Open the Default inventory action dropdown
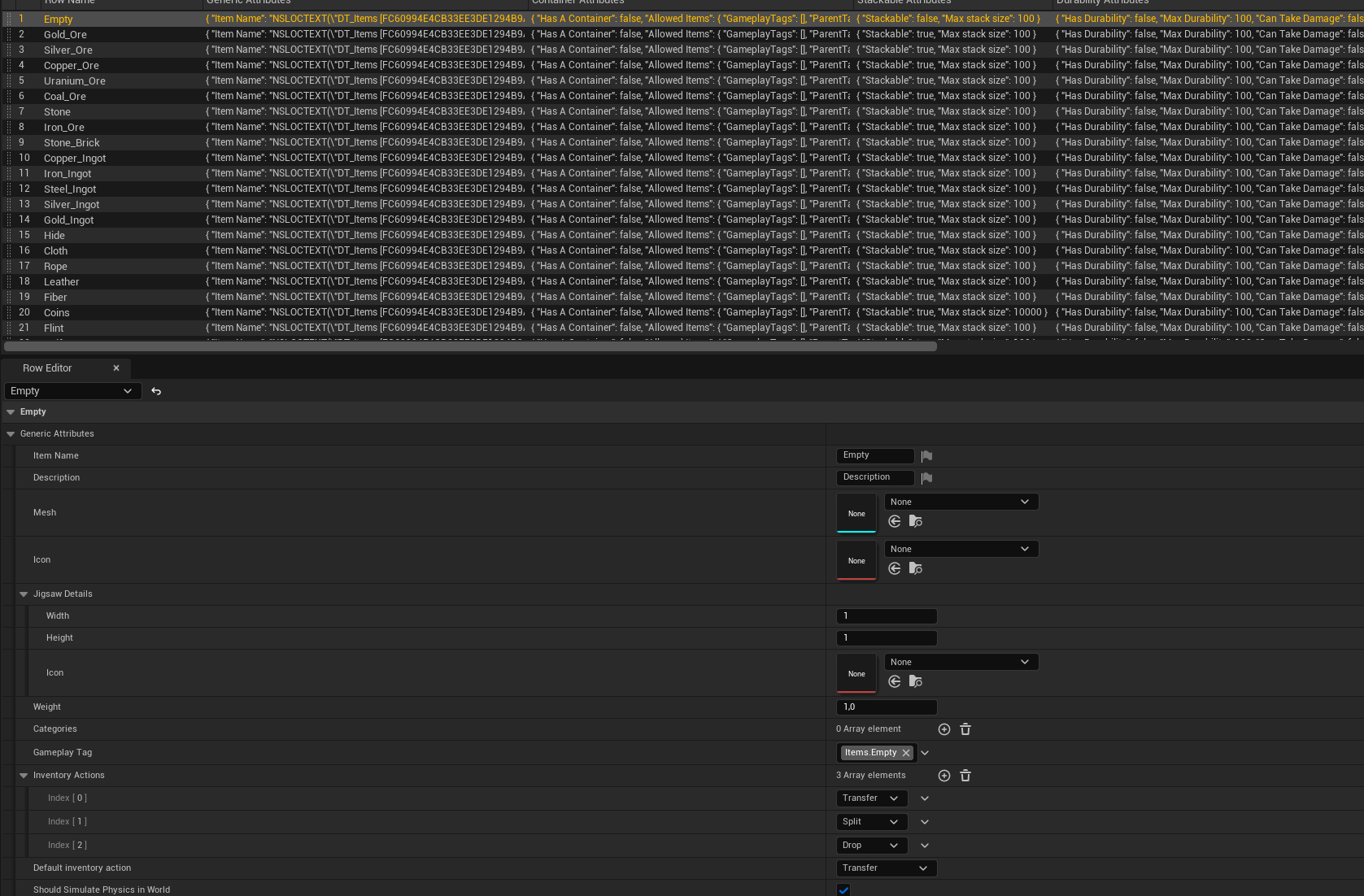 [x=887, y=868]
